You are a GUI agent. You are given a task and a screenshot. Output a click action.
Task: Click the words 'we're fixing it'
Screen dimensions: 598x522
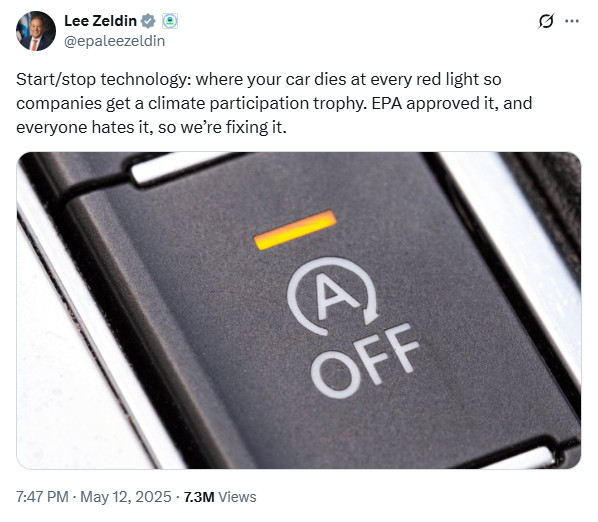click(x=233, y=127)
